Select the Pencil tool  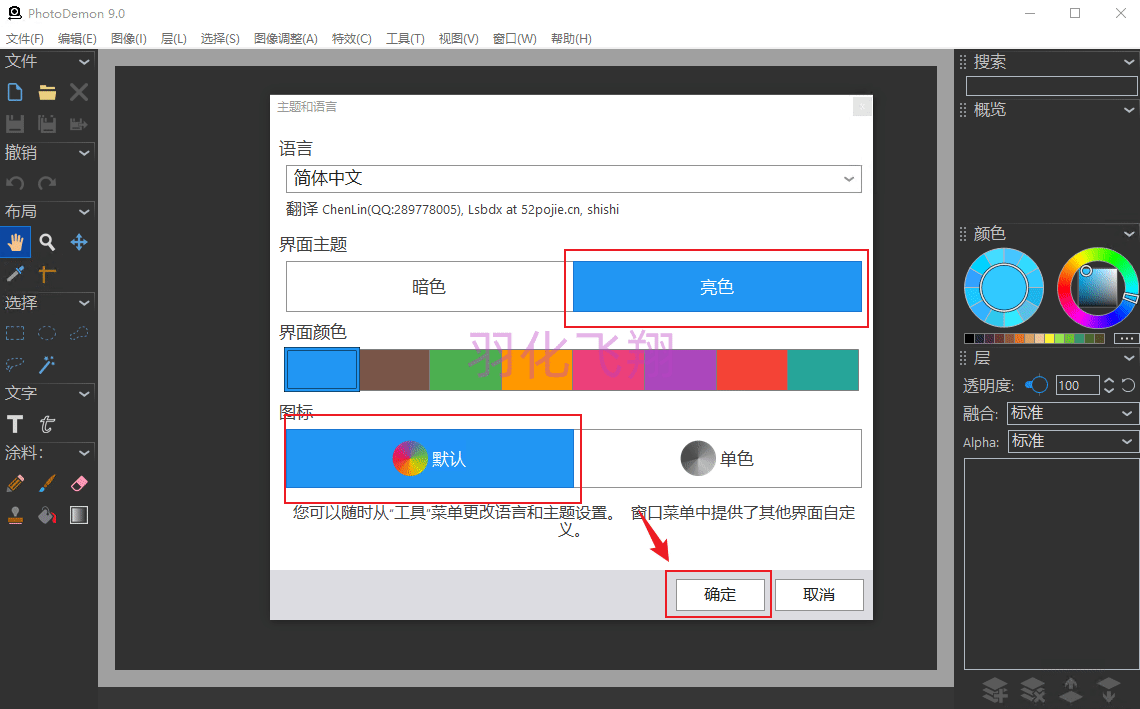15,484
